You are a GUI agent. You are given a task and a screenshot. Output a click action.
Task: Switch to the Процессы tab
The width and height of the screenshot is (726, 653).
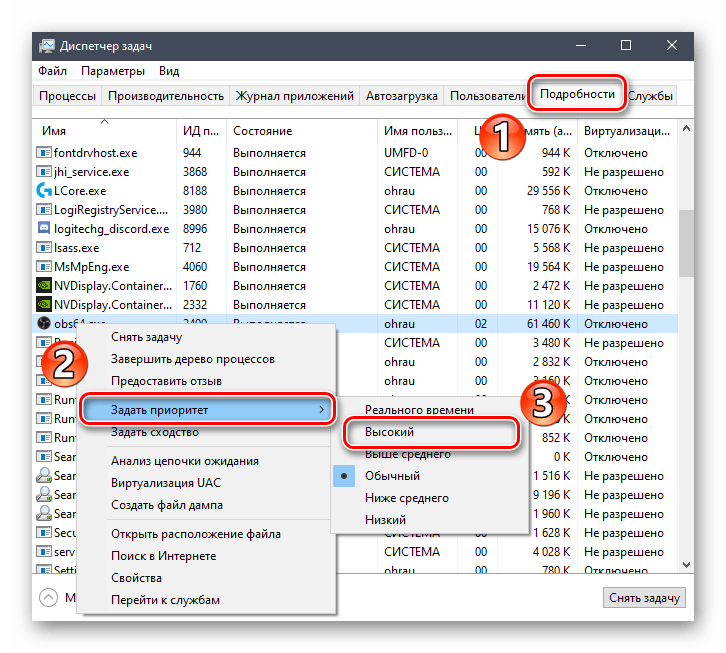pos(67,96)
